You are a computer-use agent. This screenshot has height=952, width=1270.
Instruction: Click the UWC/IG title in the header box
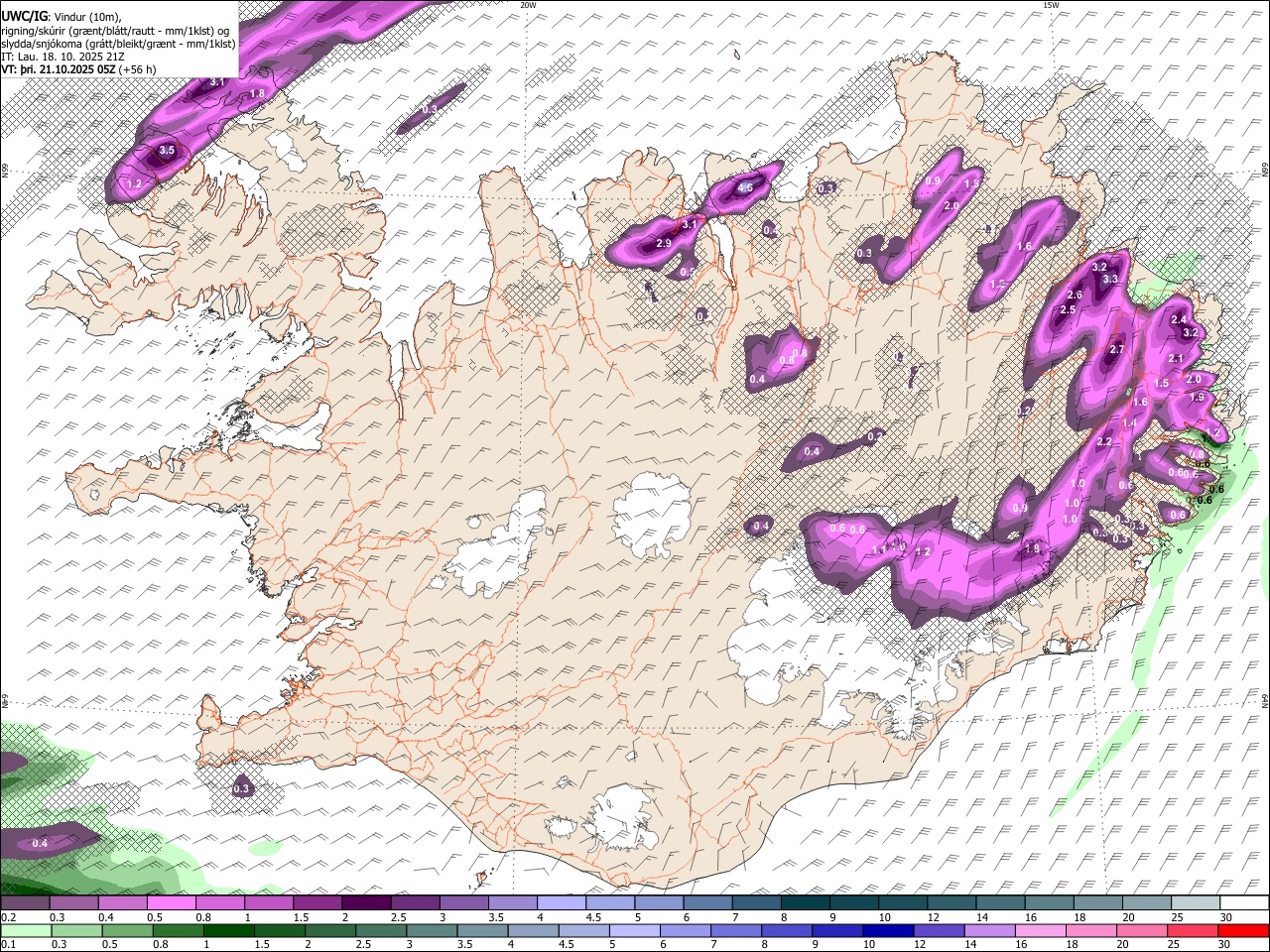23,16
